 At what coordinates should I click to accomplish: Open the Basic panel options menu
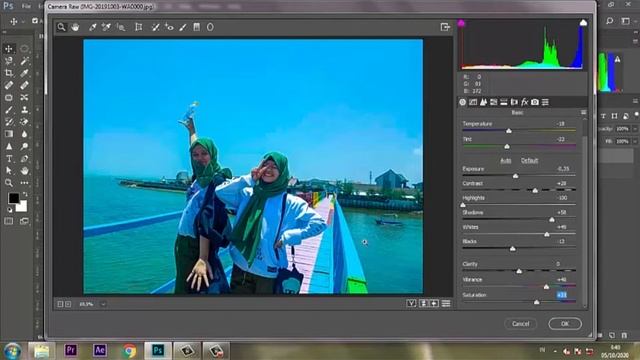point(583,112)
